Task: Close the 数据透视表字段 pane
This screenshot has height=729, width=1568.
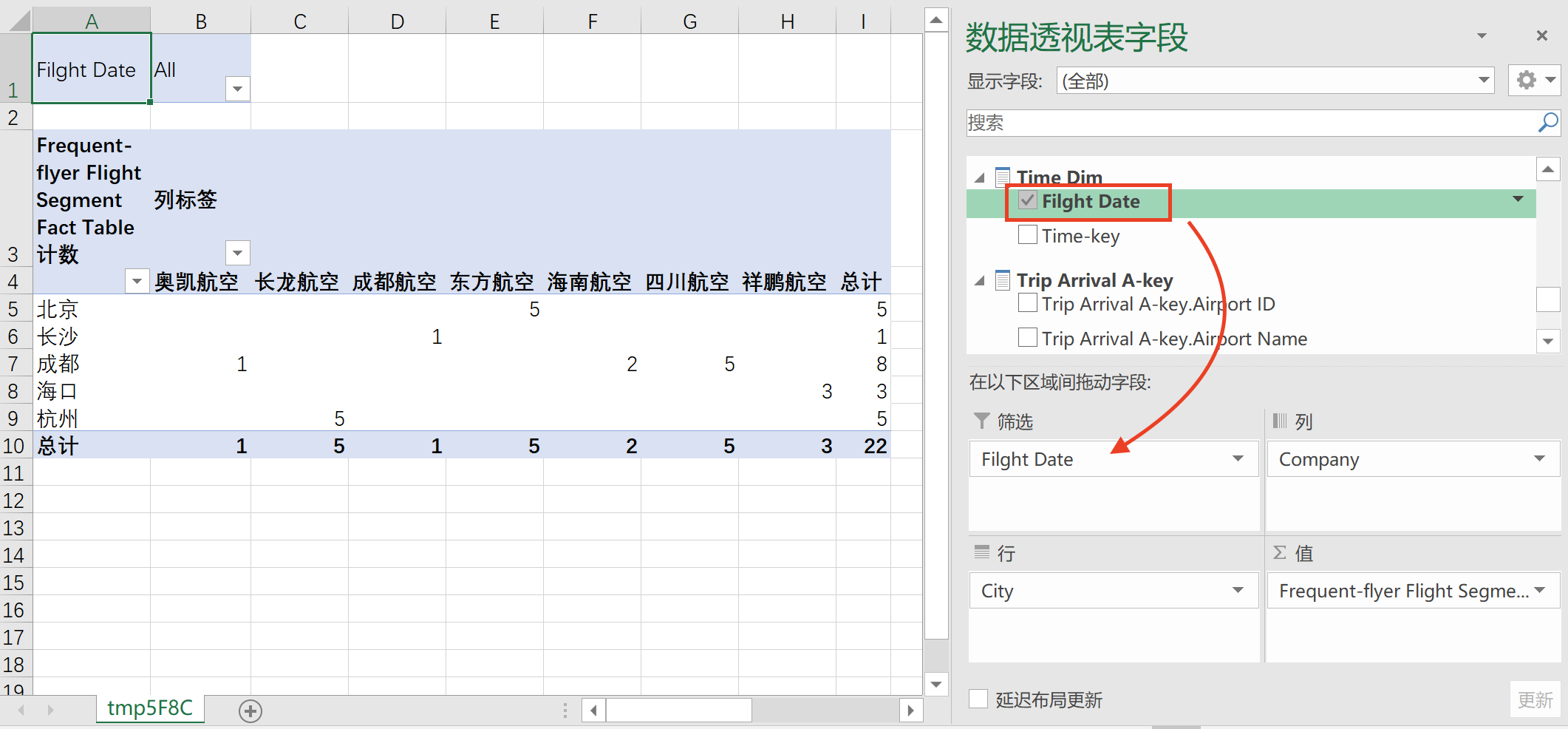Action: point(1541,35)
